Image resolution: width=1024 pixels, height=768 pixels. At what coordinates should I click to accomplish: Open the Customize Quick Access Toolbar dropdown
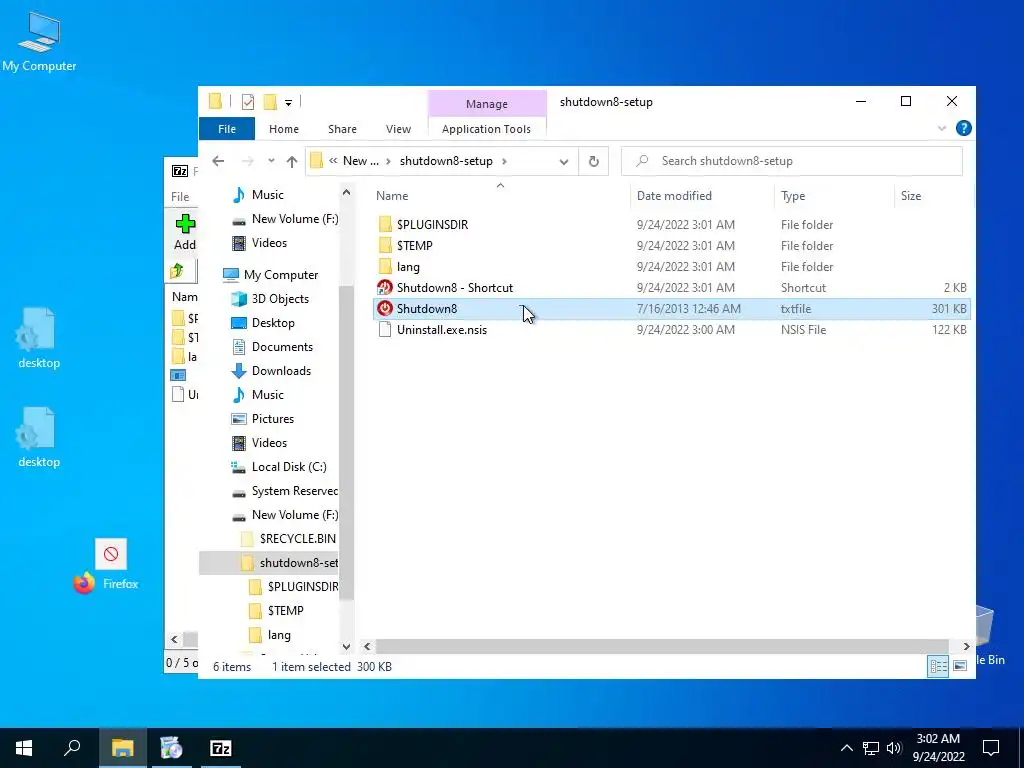[x=288, y=103]
